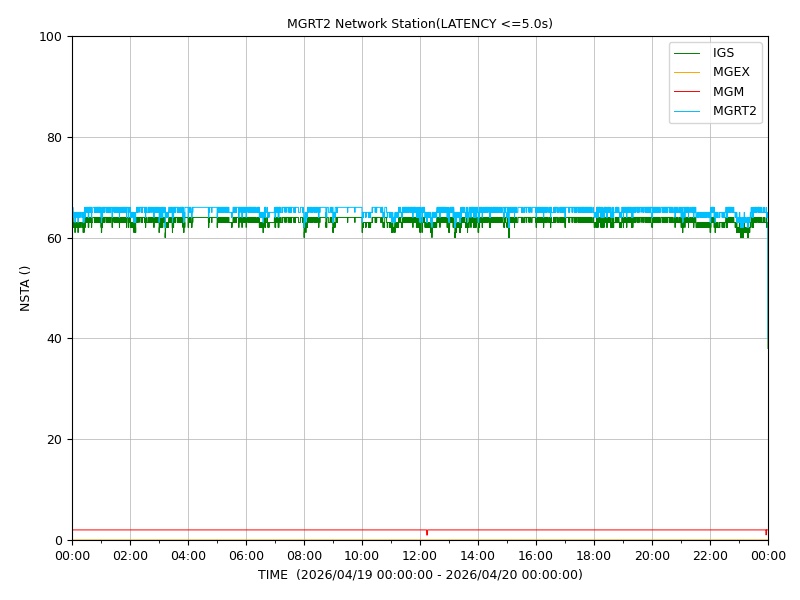This screenshot has width=800, height=600.
Task: Click the 04:00 x-axis tick label
Action: point(188,556)
